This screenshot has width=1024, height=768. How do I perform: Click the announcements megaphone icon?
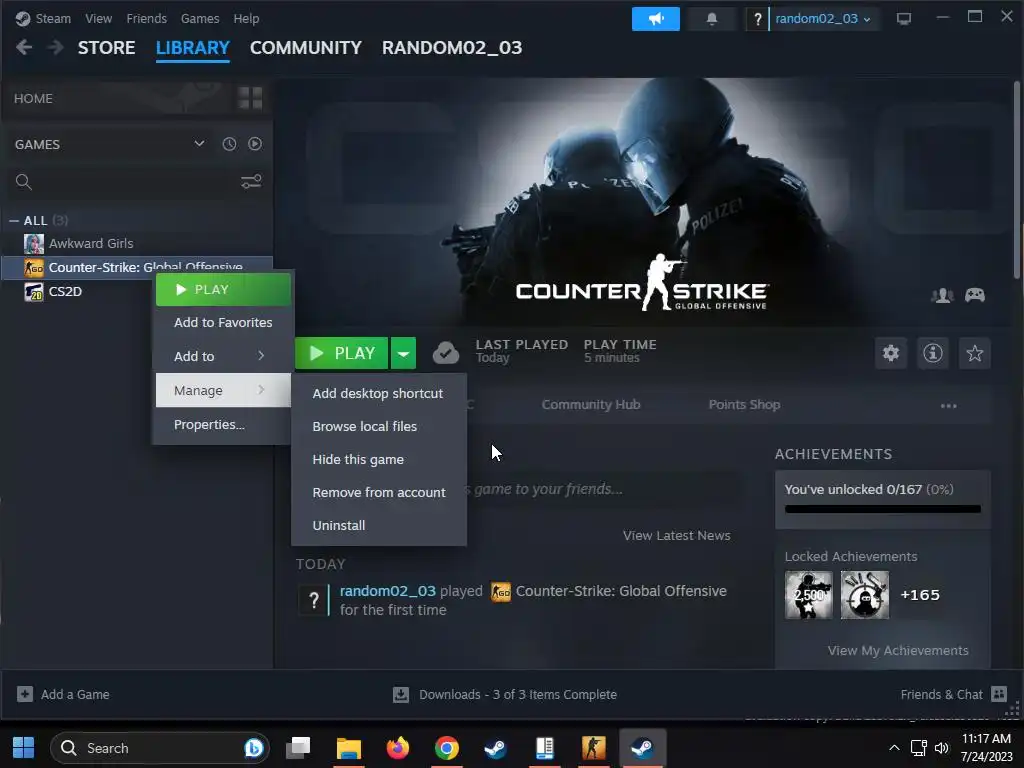pos(655,19)
